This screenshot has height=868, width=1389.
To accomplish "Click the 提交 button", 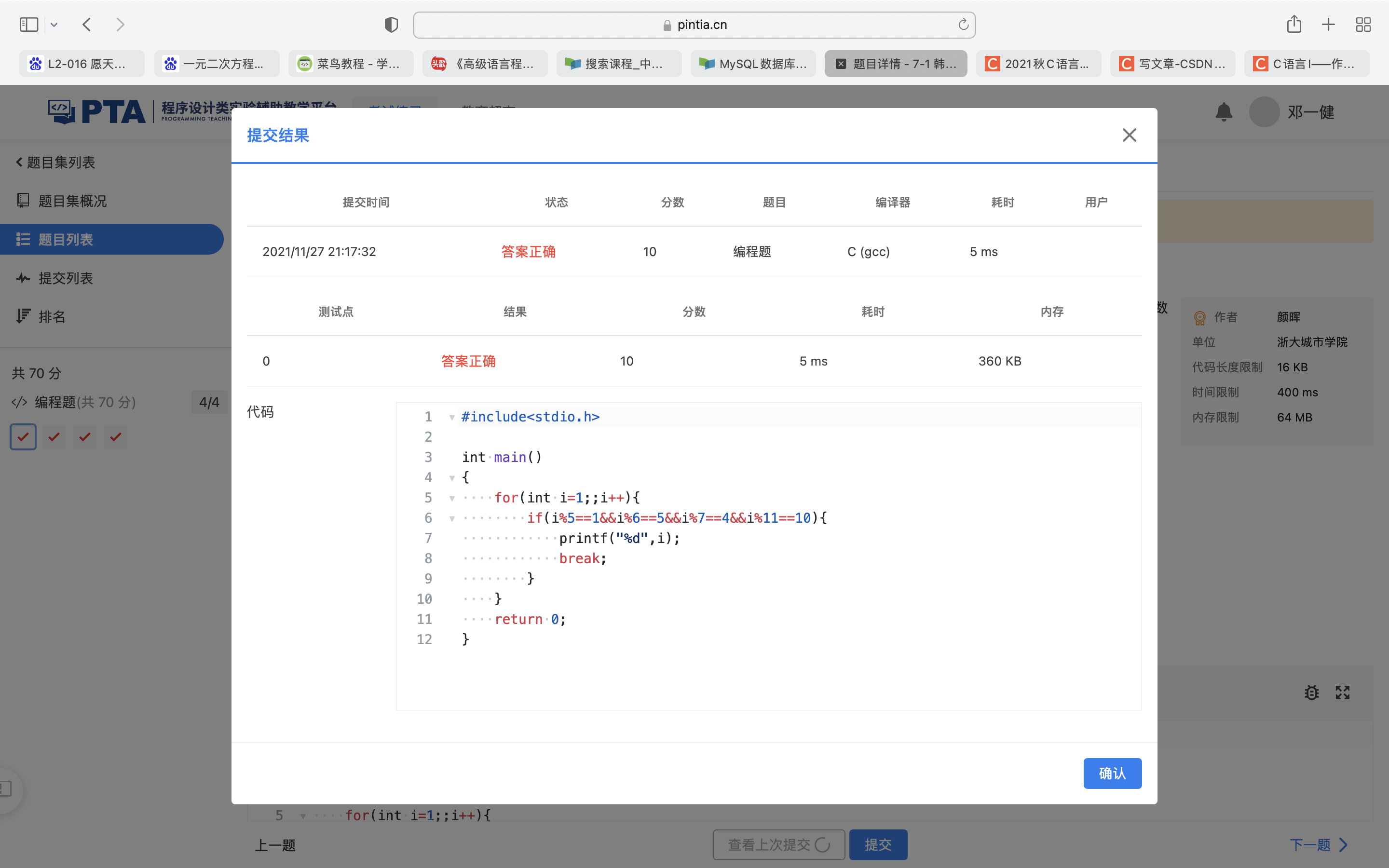I will (x=878, y=844).
